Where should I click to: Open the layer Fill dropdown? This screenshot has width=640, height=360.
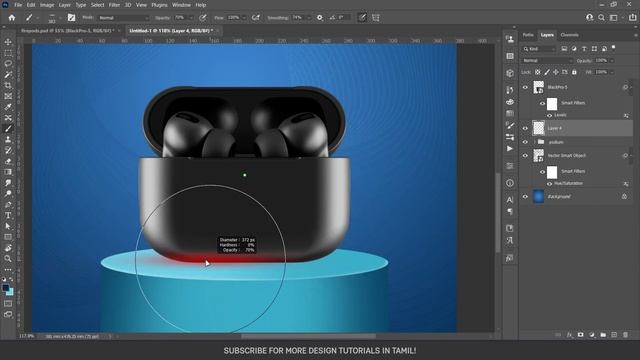(x=612, y=72)
